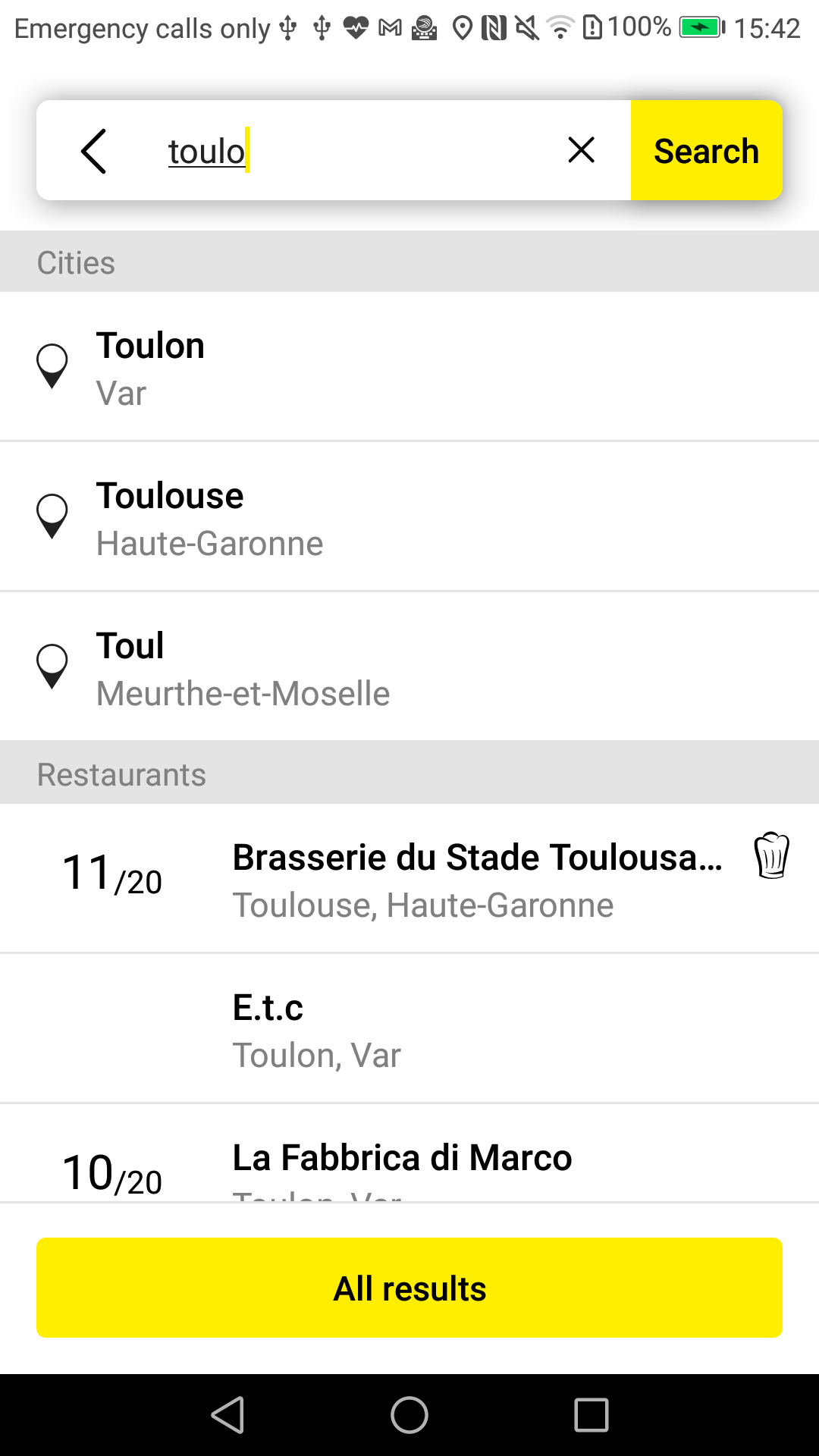Open La Fabbrica di Marco restaurant result

click(x=409, y=1153)
